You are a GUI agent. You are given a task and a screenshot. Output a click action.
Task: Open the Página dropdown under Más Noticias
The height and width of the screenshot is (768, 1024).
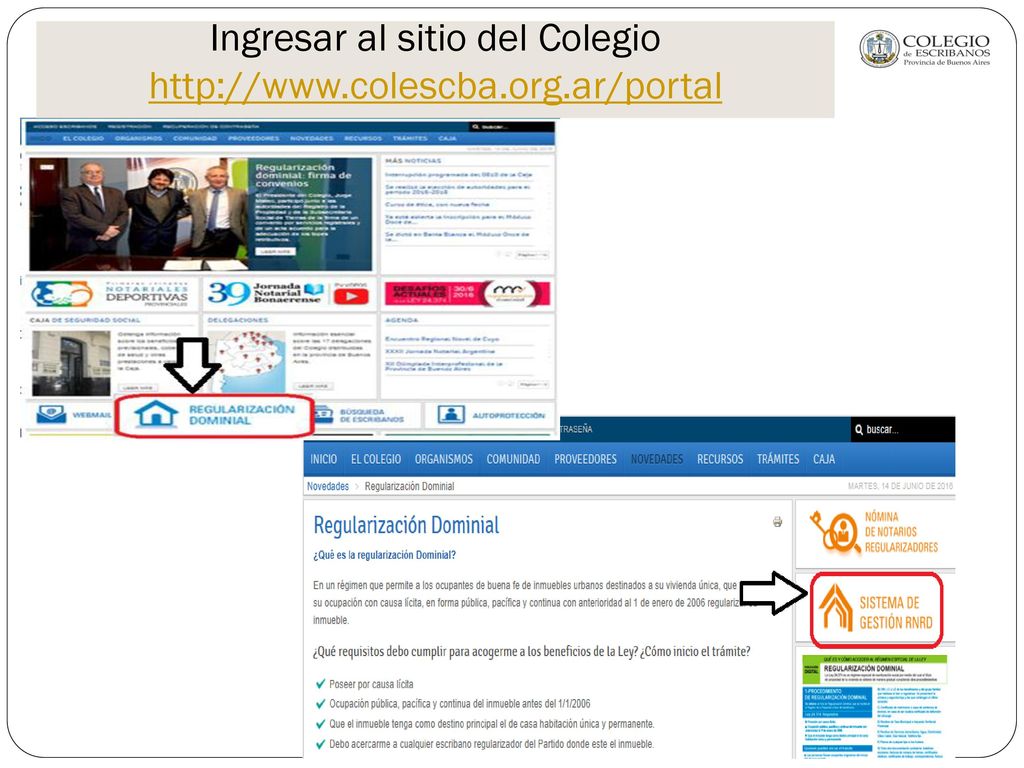coord(533,255)
